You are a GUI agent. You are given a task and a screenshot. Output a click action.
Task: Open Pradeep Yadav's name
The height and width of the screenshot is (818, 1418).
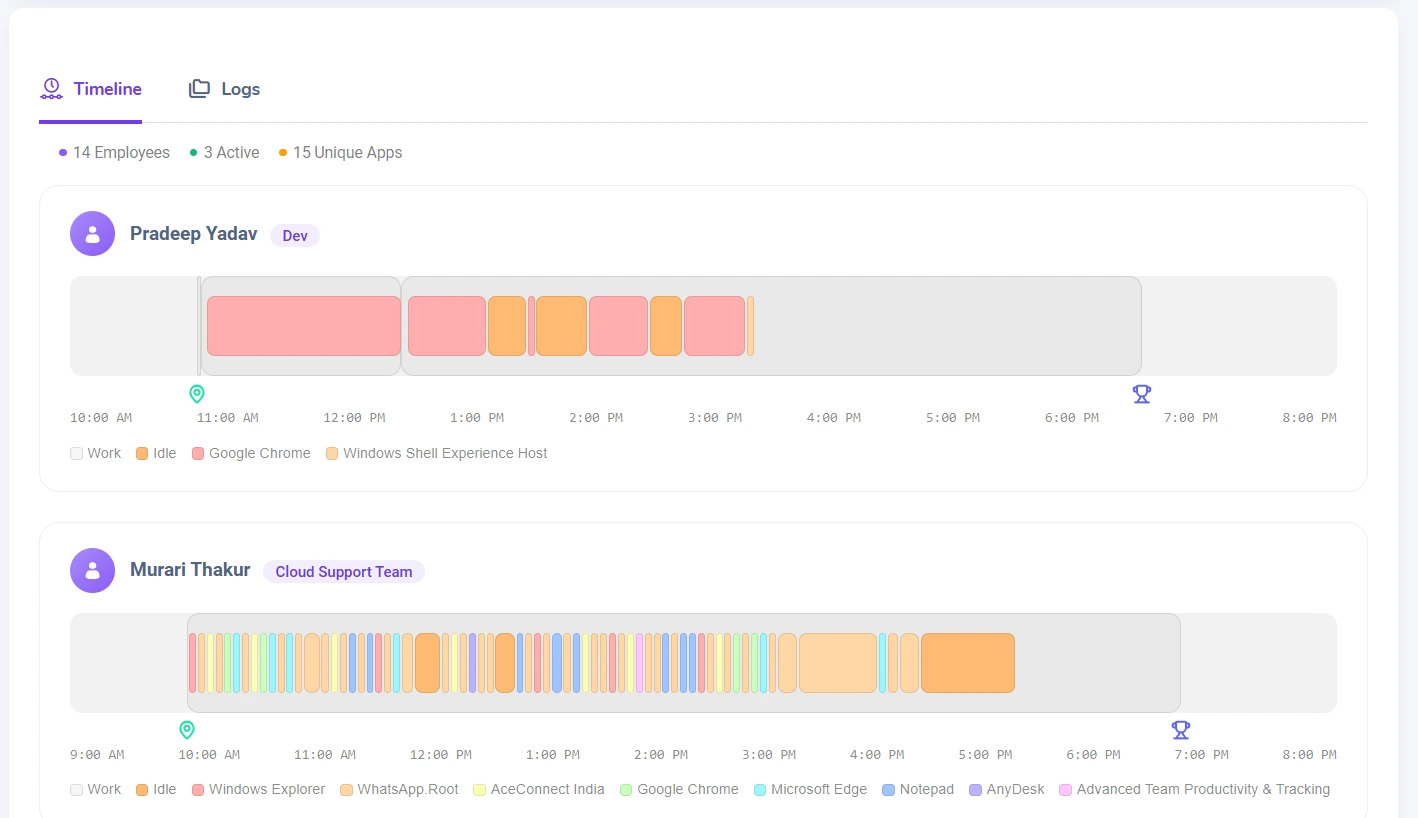point(193,234)
